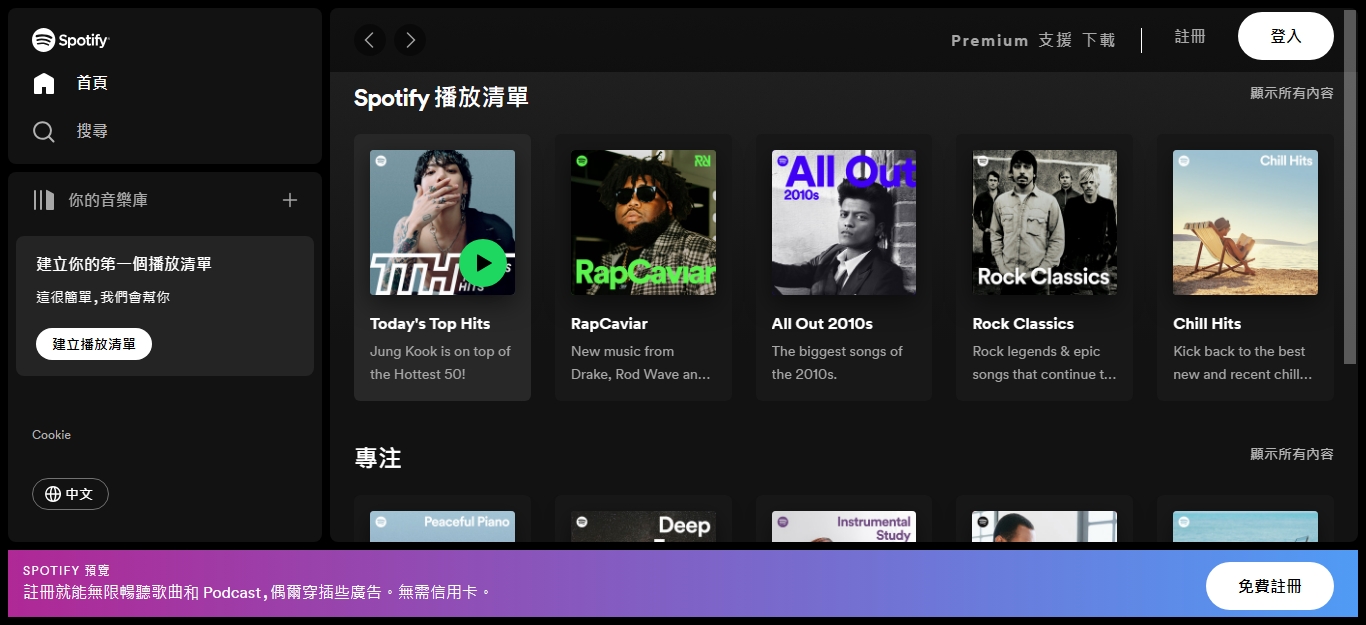Click 'Rock legends & epic' description
1366x625 pixels.
click(x=1044, y=363)
